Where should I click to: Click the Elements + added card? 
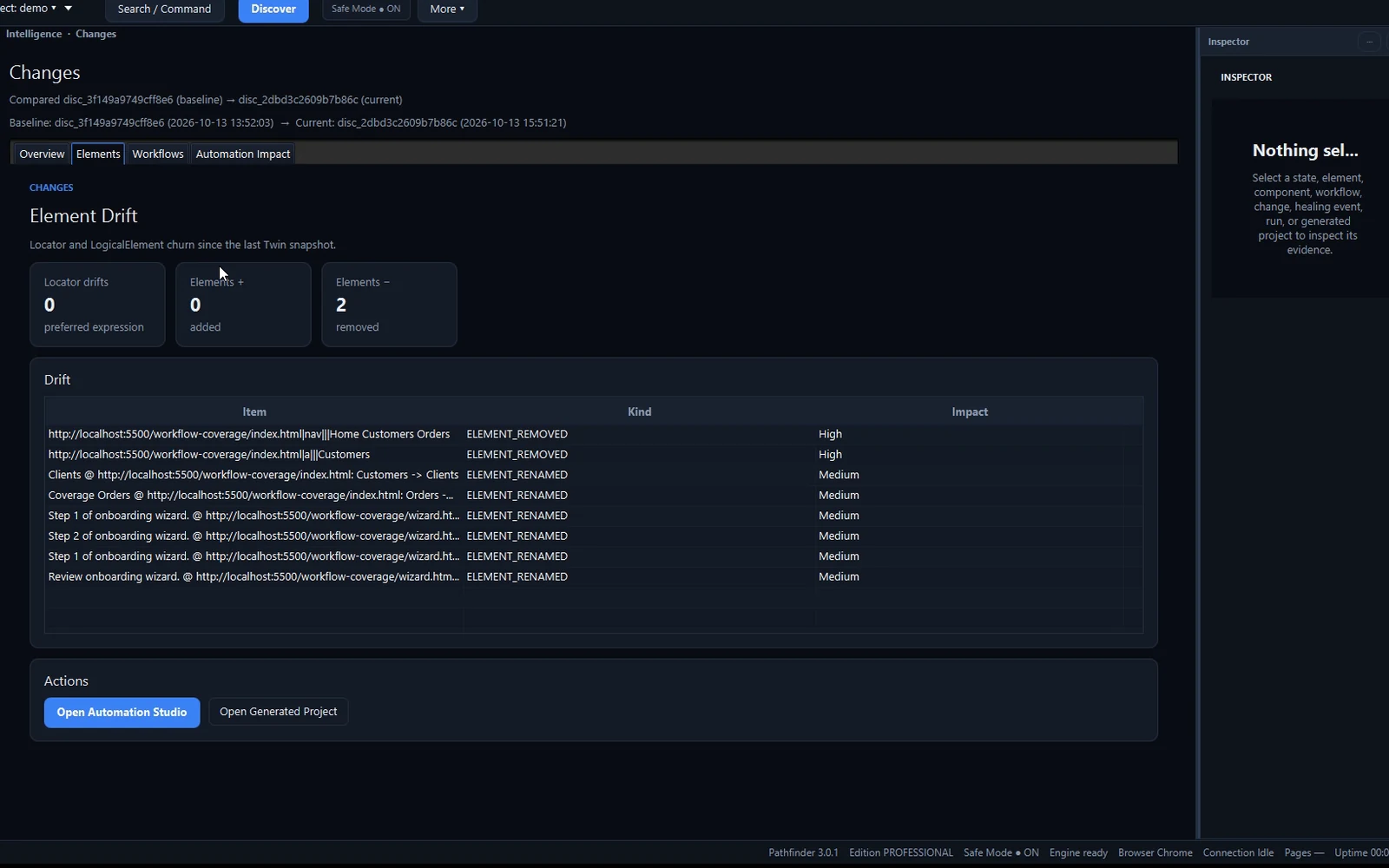pyautogui.click(x=243, y=305)
